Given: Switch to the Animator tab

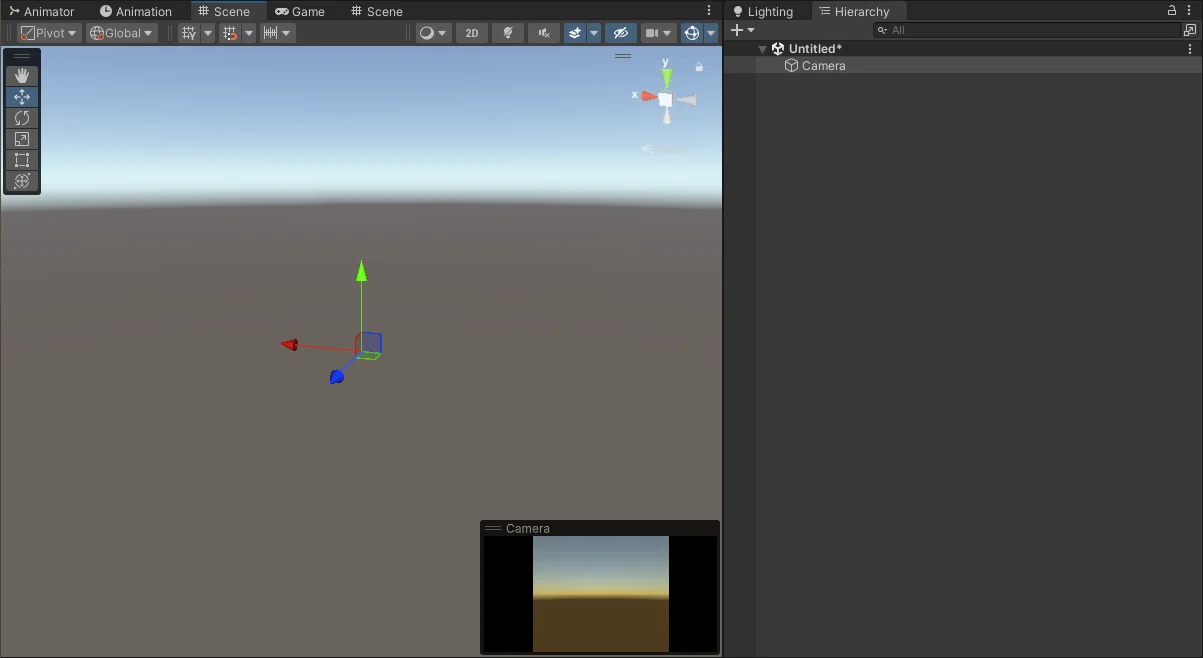Looking at the screenshot, I should (42, 12).
